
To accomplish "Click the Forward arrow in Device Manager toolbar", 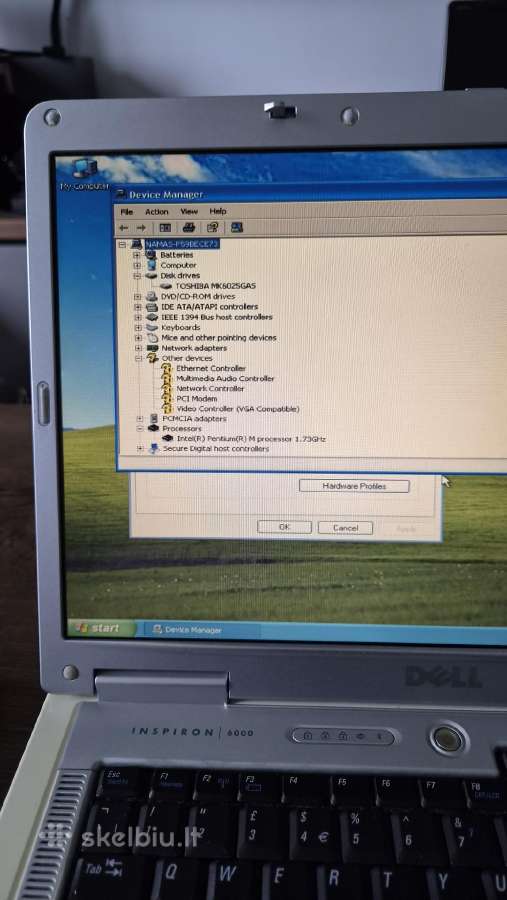I will point(141,227).
